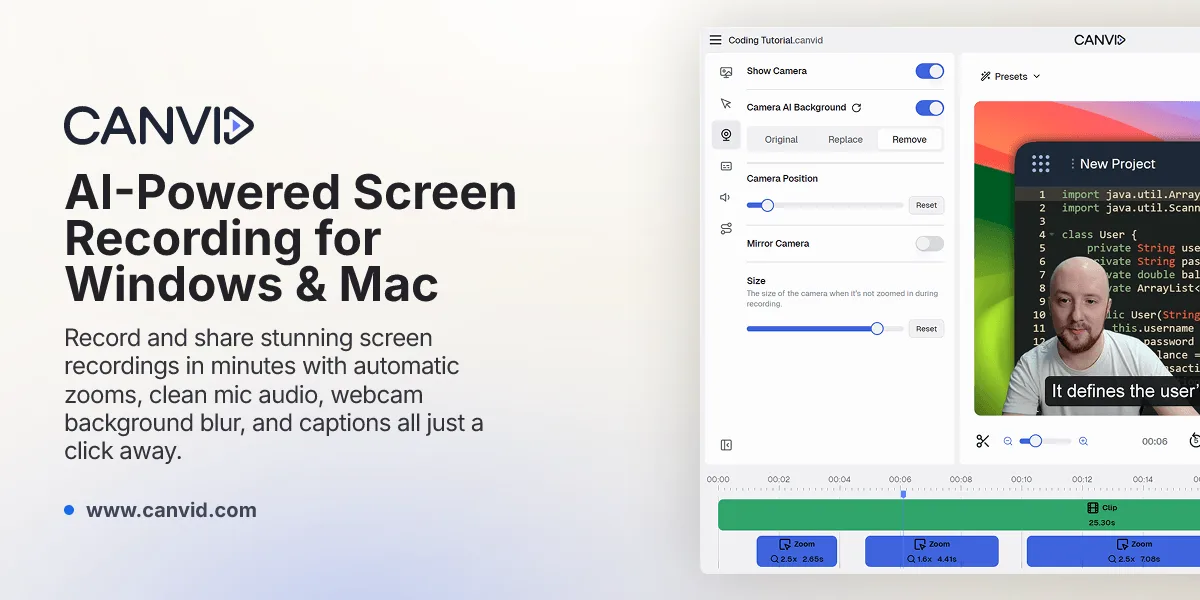Viewport: 1200px width, 600px height.
Task: Open the three-dot menu before New Project
Action: [x=1072, y=164]
